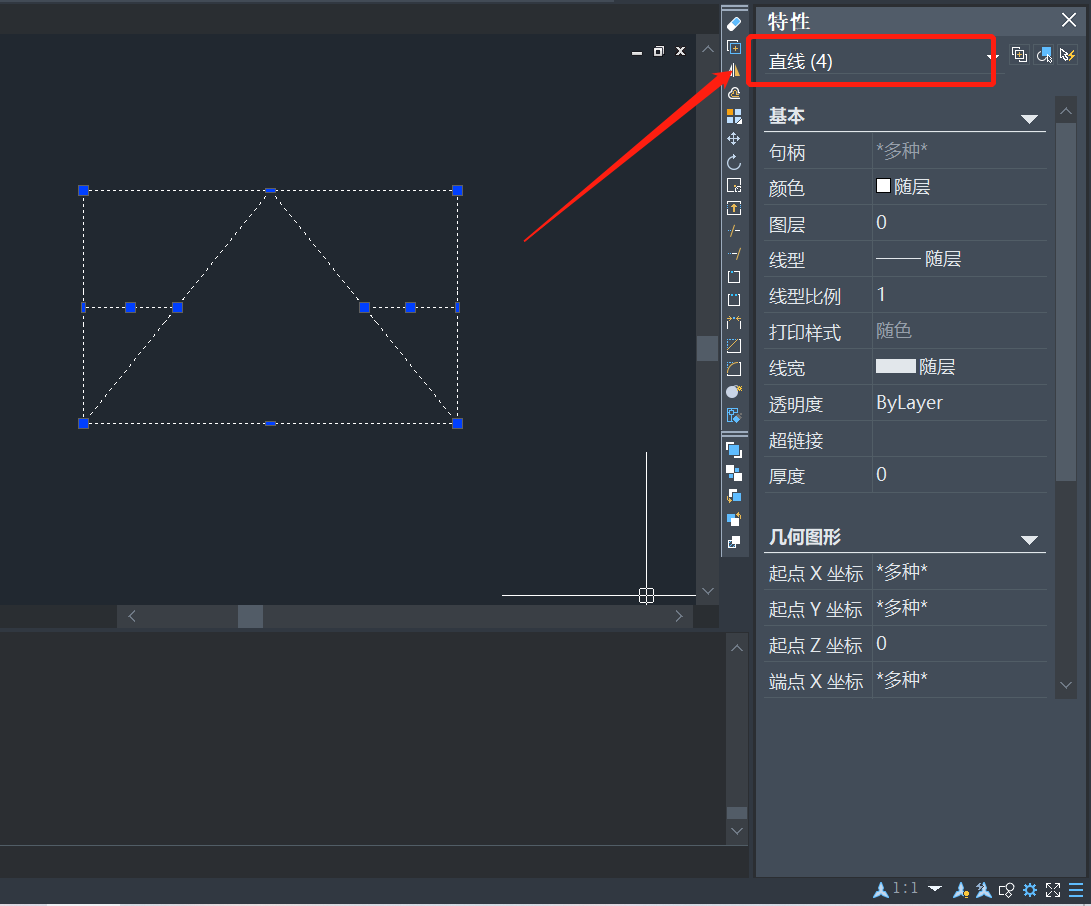Click the 颜色 随层 color value
The image size is (1091, 906).
pos(959,186)
